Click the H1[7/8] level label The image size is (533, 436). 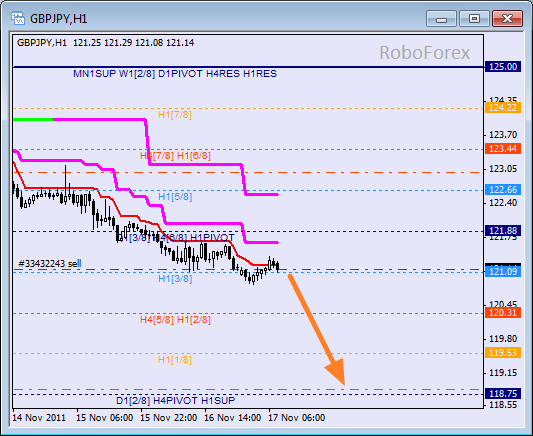point(175,115)
